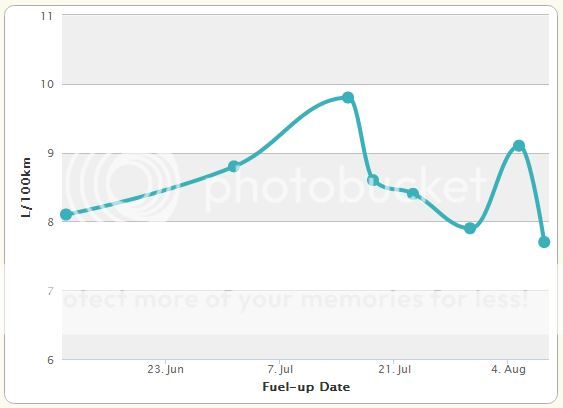563x408 pixels.
Task: Click the 21. Jul axis label
Action: 394,369
